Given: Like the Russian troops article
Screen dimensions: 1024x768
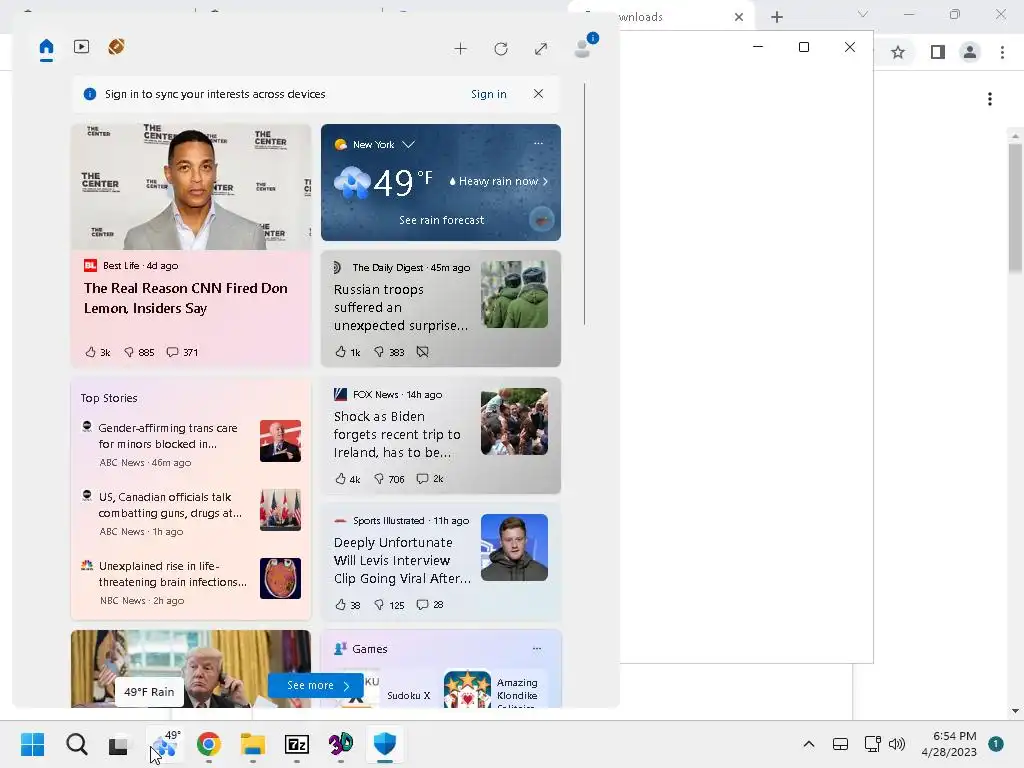Looking at the screenshot, I should 347,352.
